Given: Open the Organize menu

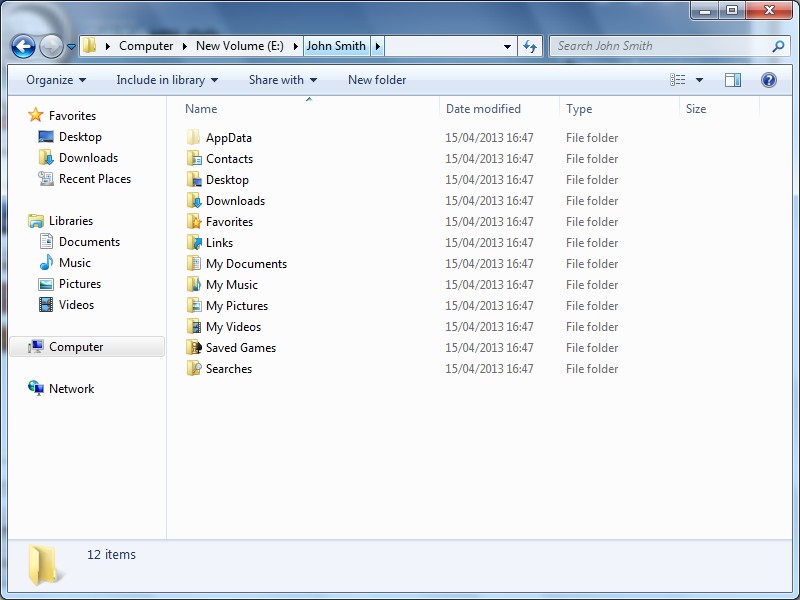Looking at the screenshot, I should pos(56,80).
